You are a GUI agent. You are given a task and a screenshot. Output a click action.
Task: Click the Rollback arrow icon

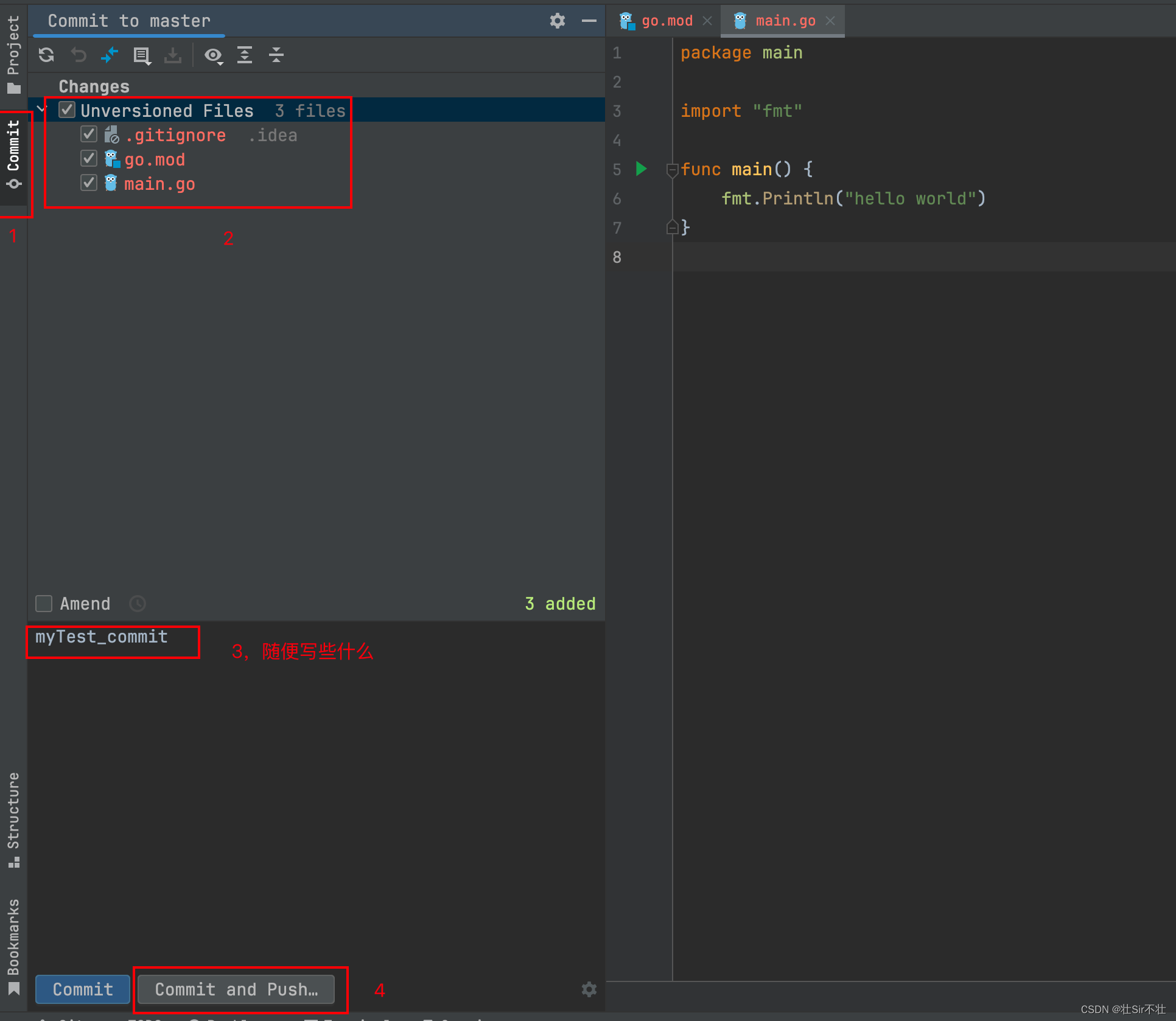coord(78,55)
